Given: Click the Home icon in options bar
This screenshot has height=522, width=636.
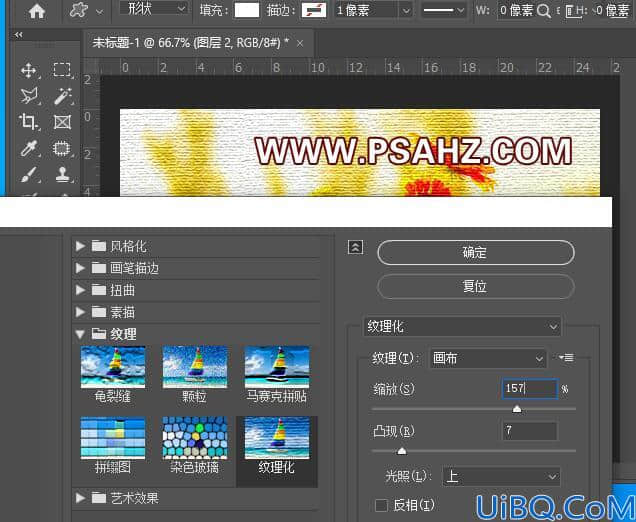Looking at the screenshot, I should pos(37,10).
